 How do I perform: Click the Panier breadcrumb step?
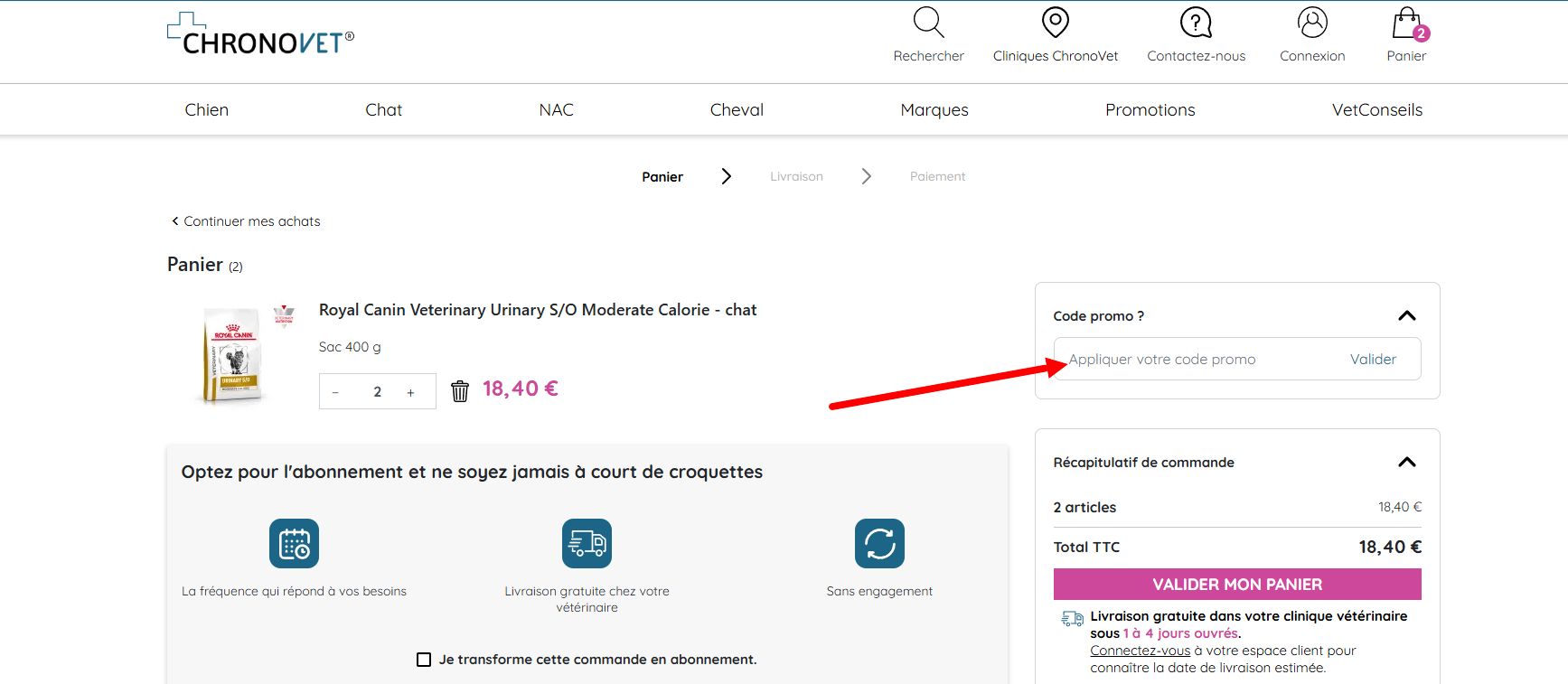pos(662,177)
